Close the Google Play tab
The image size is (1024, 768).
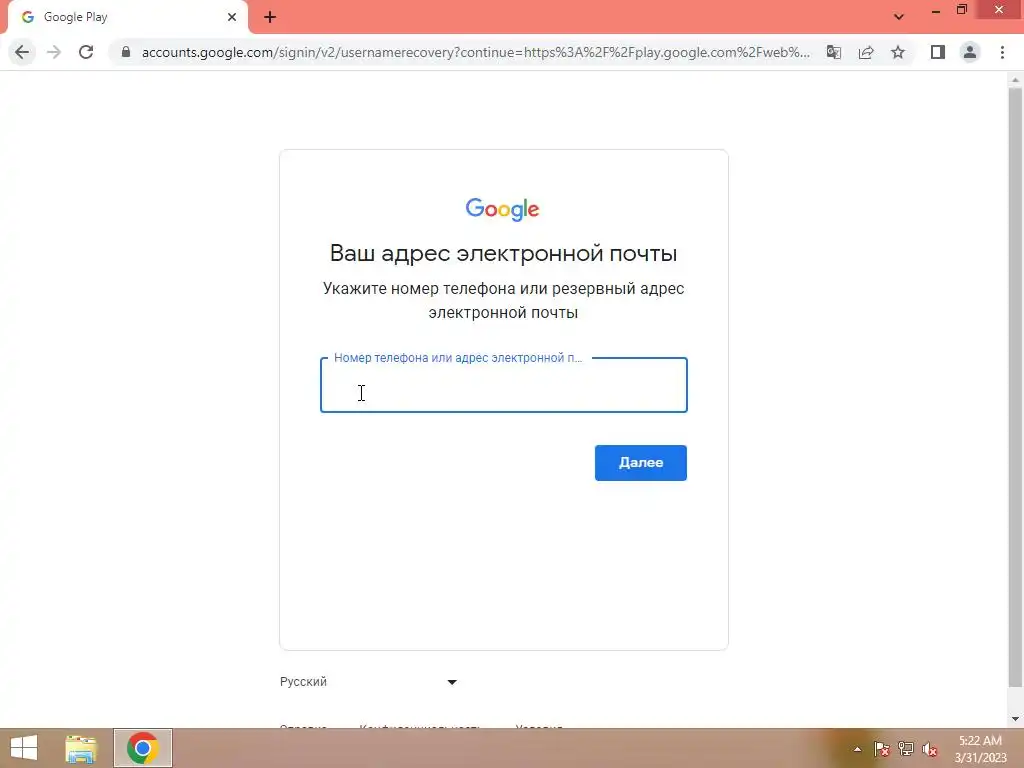coord(232,17)
